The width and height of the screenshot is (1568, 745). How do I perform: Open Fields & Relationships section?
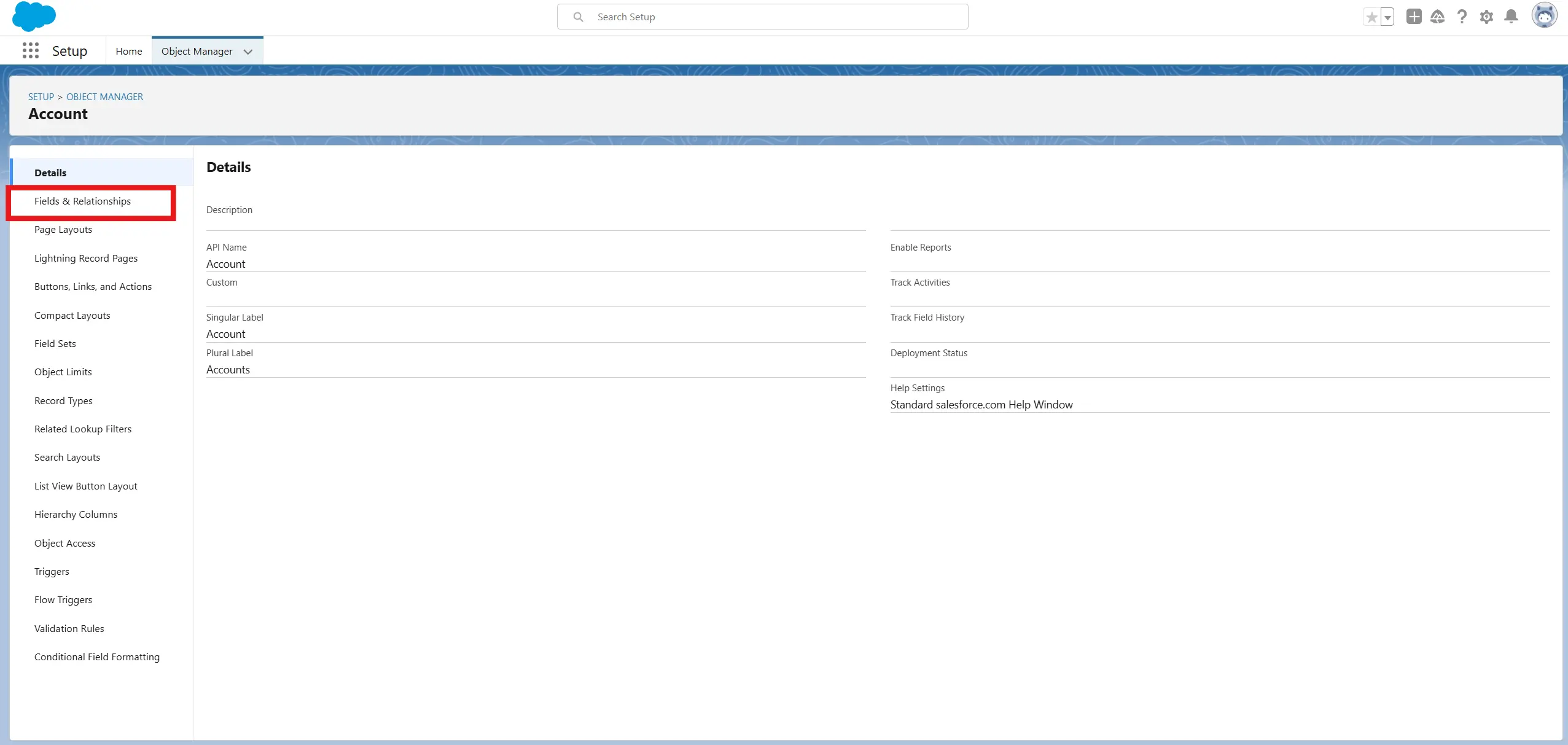83,201
